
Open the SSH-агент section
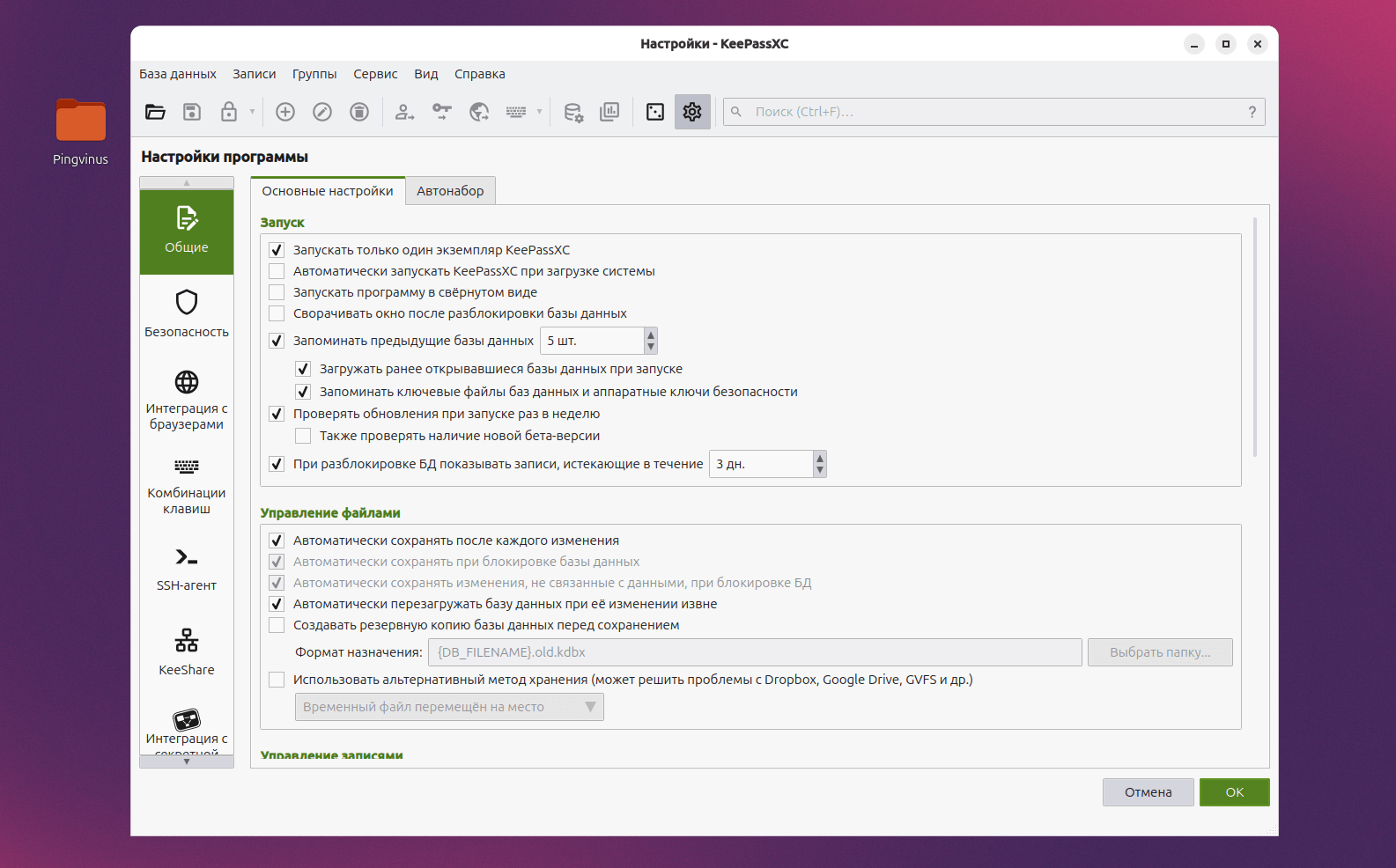coord(187,569)
